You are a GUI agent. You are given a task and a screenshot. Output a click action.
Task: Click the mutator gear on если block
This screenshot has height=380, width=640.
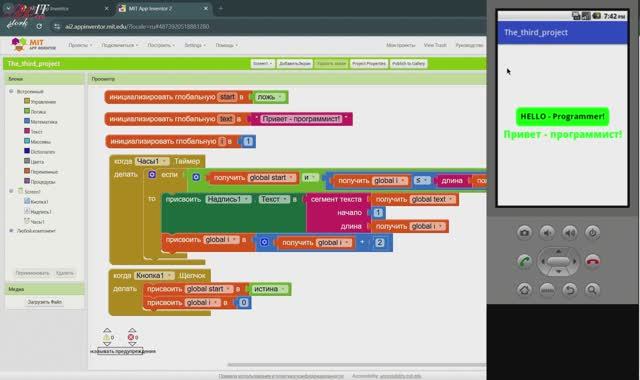[x=152, y=175]
